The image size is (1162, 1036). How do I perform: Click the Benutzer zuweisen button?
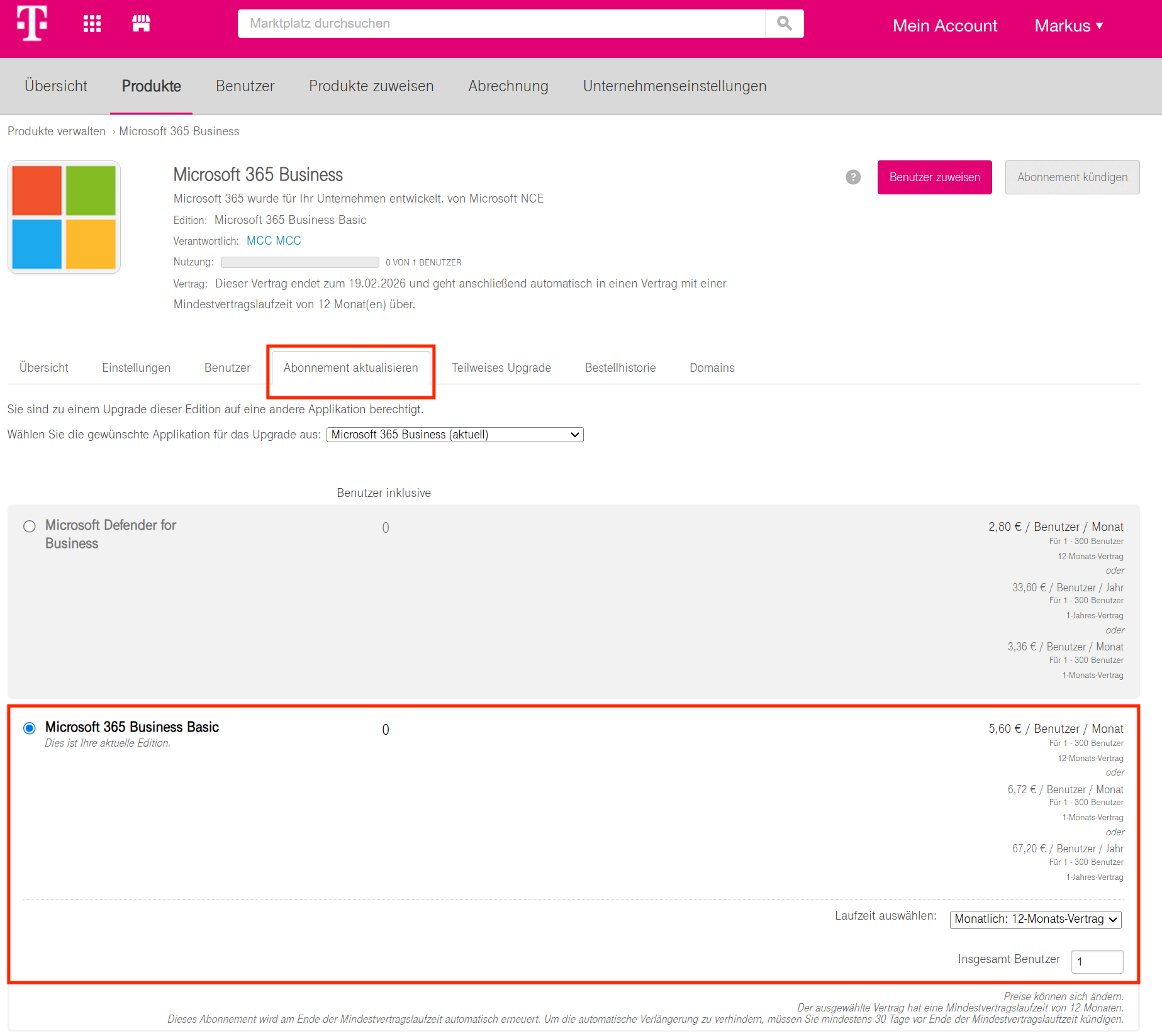[934, 177]
